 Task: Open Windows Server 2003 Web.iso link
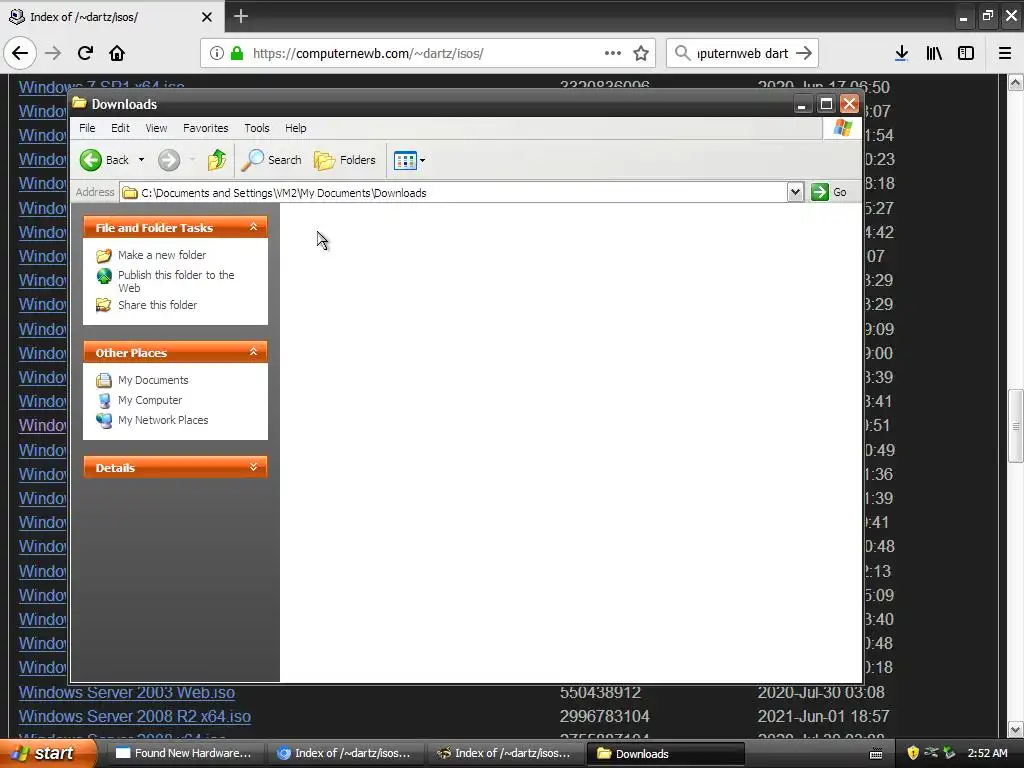[x=127, y=692]
